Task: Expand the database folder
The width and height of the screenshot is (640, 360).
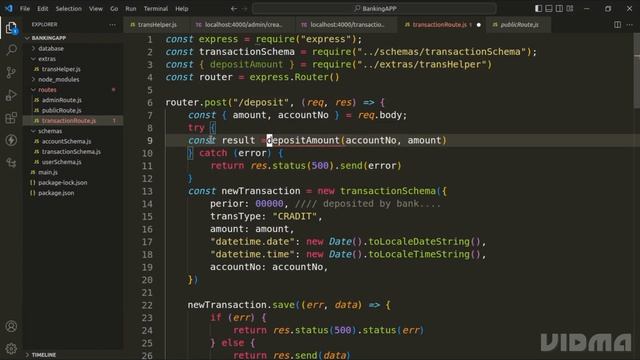Action: point(73,49)
